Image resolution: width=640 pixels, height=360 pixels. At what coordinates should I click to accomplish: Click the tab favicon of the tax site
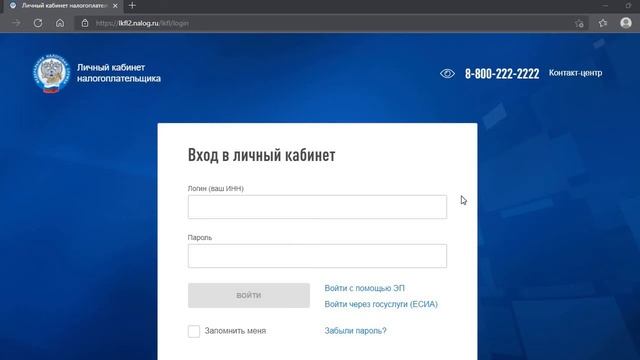pyautogui.click(x=13, y=6)
